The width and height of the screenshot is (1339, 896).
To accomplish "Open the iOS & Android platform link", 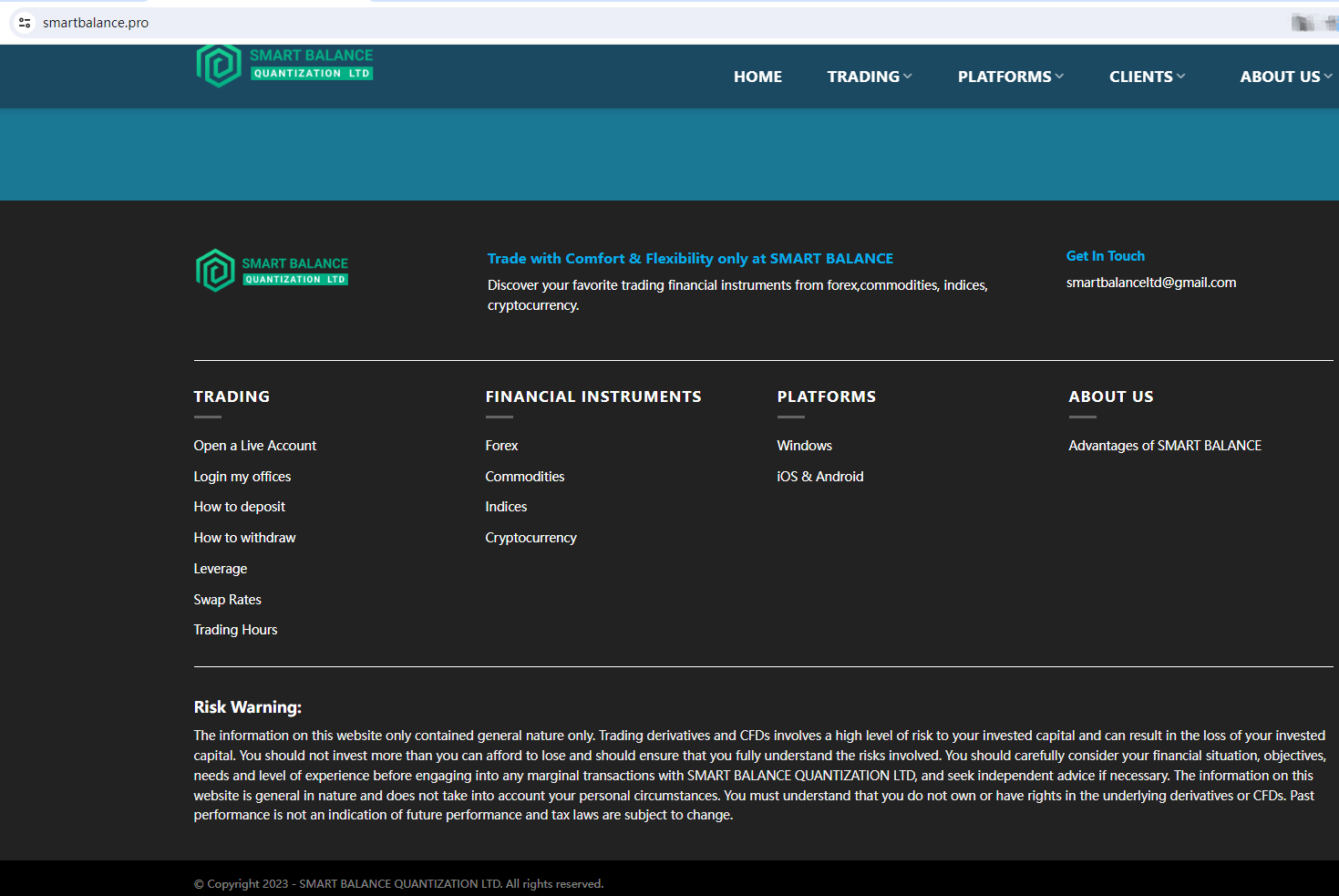I will tap(819, 477).
